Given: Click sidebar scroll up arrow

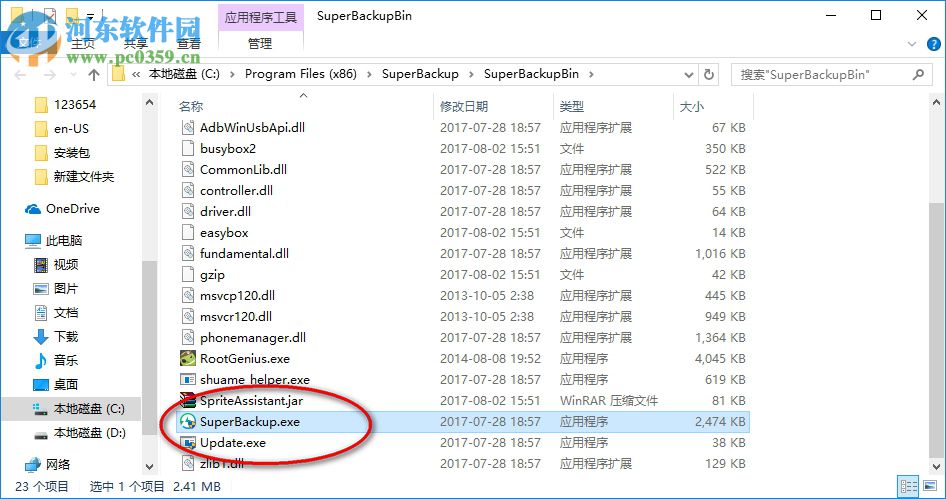Looking at the screenshot, I should 150,103.
